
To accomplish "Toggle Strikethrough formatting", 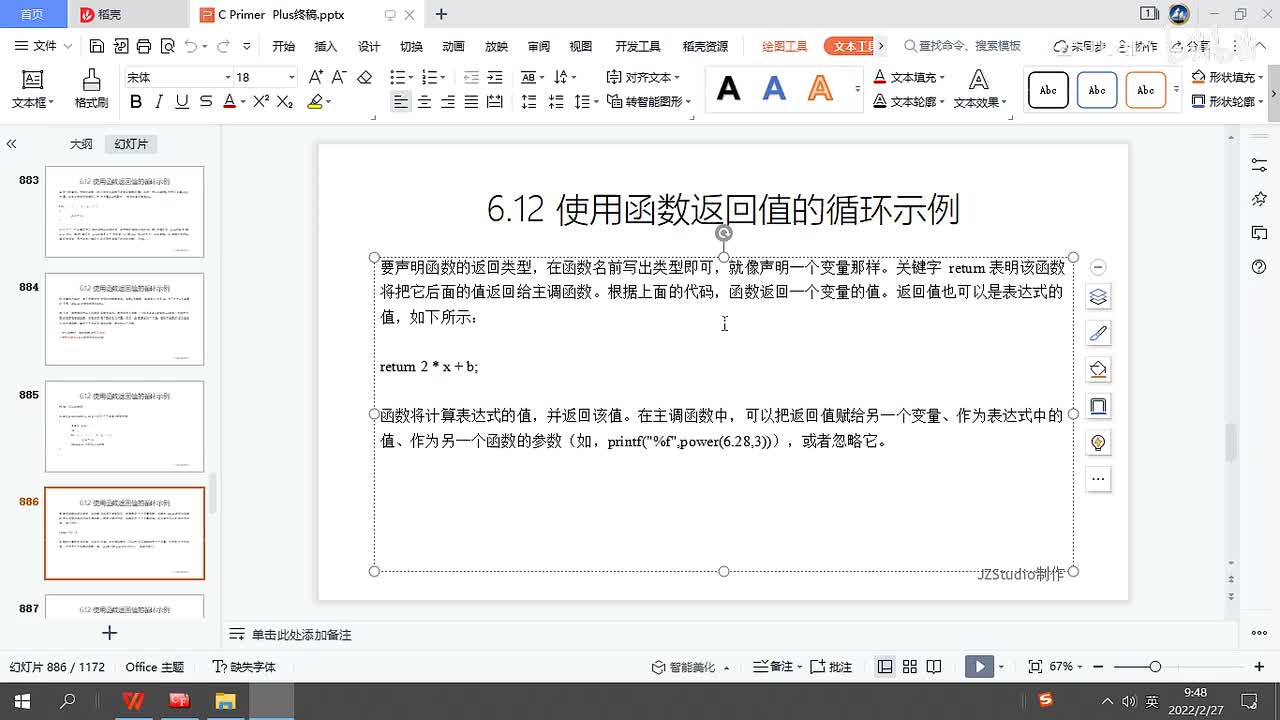I will 205,101.
